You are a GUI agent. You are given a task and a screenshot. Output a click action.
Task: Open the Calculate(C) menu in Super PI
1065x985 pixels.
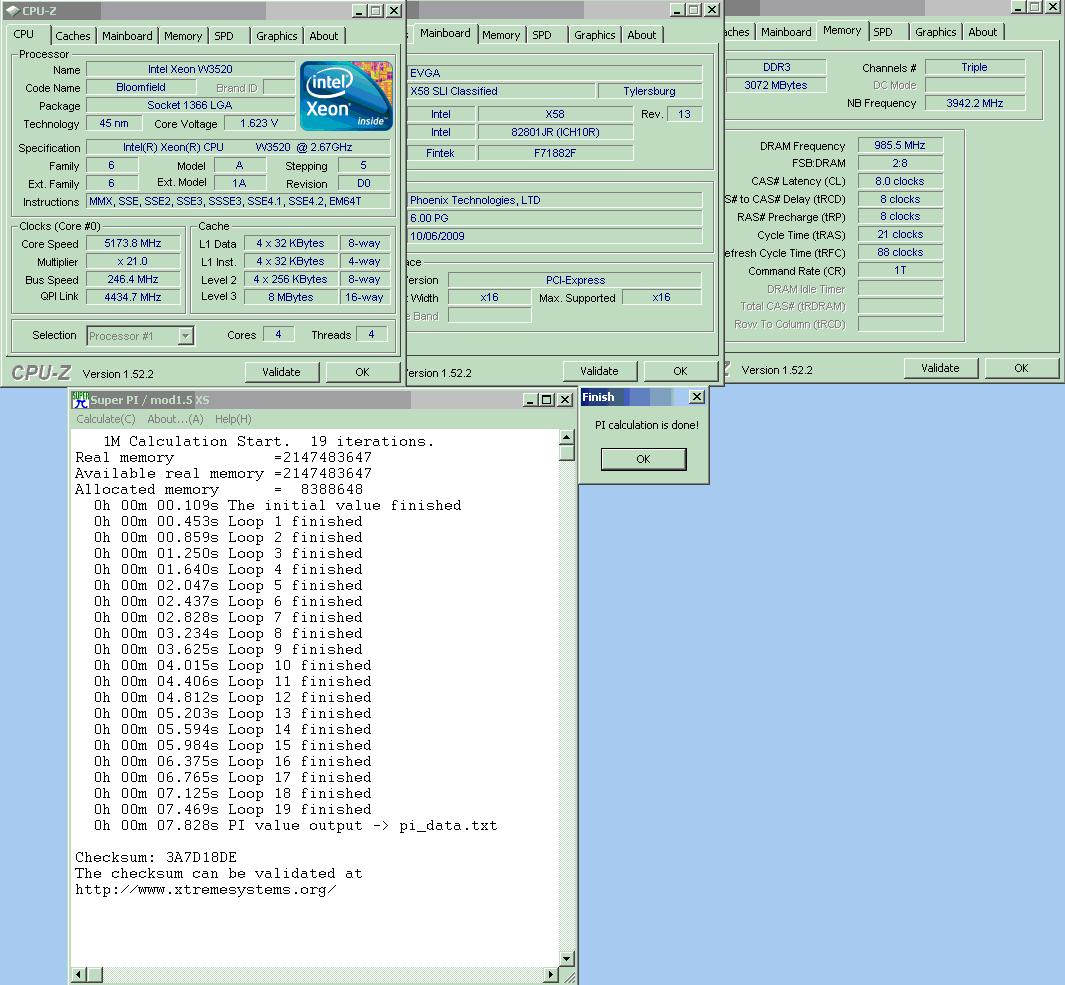click(105, 419)
